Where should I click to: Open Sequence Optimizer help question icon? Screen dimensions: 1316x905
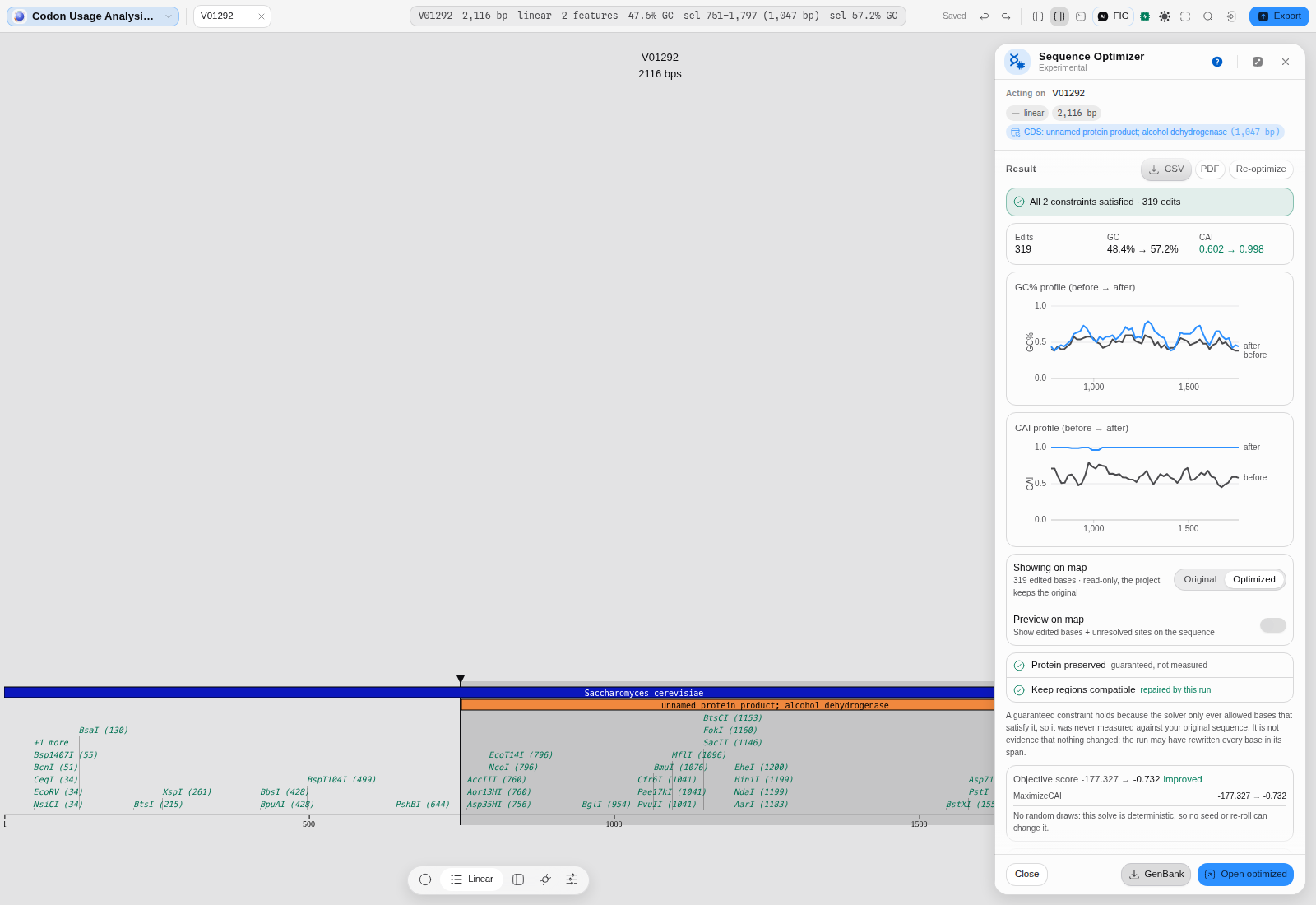point(1217,62)
